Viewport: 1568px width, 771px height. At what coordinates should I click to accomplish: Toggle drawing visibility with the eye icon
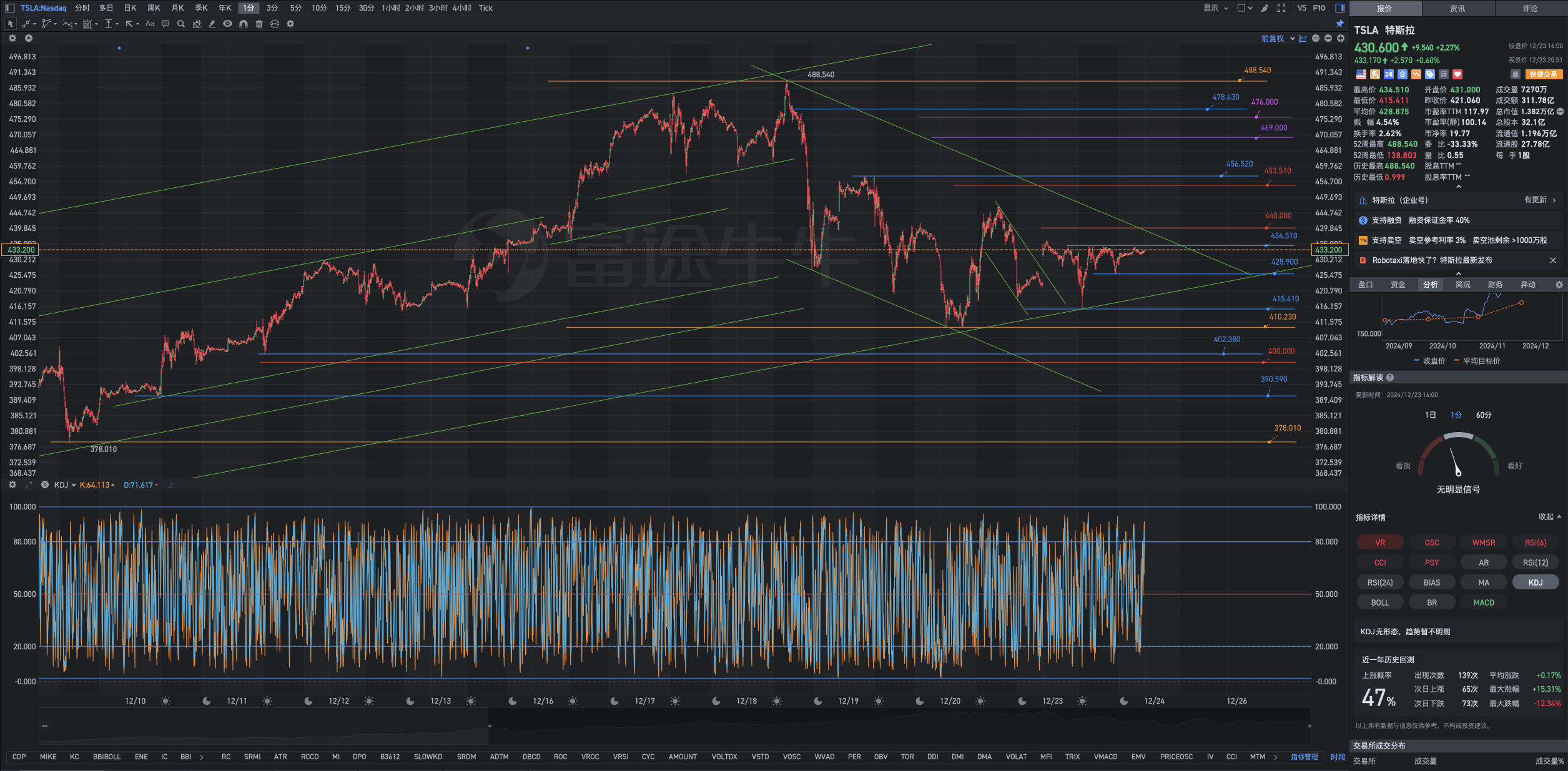click(228, 24)
